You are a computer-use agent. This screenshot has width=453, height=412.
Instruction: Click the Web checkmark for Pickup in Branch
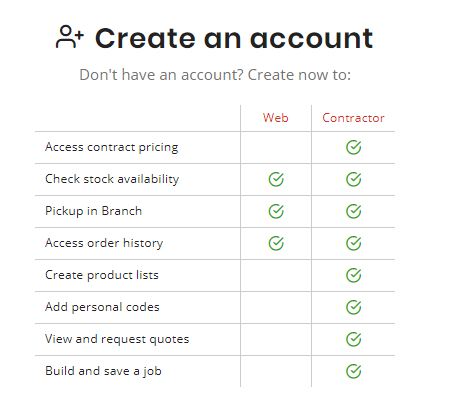(x=276, y=211)
